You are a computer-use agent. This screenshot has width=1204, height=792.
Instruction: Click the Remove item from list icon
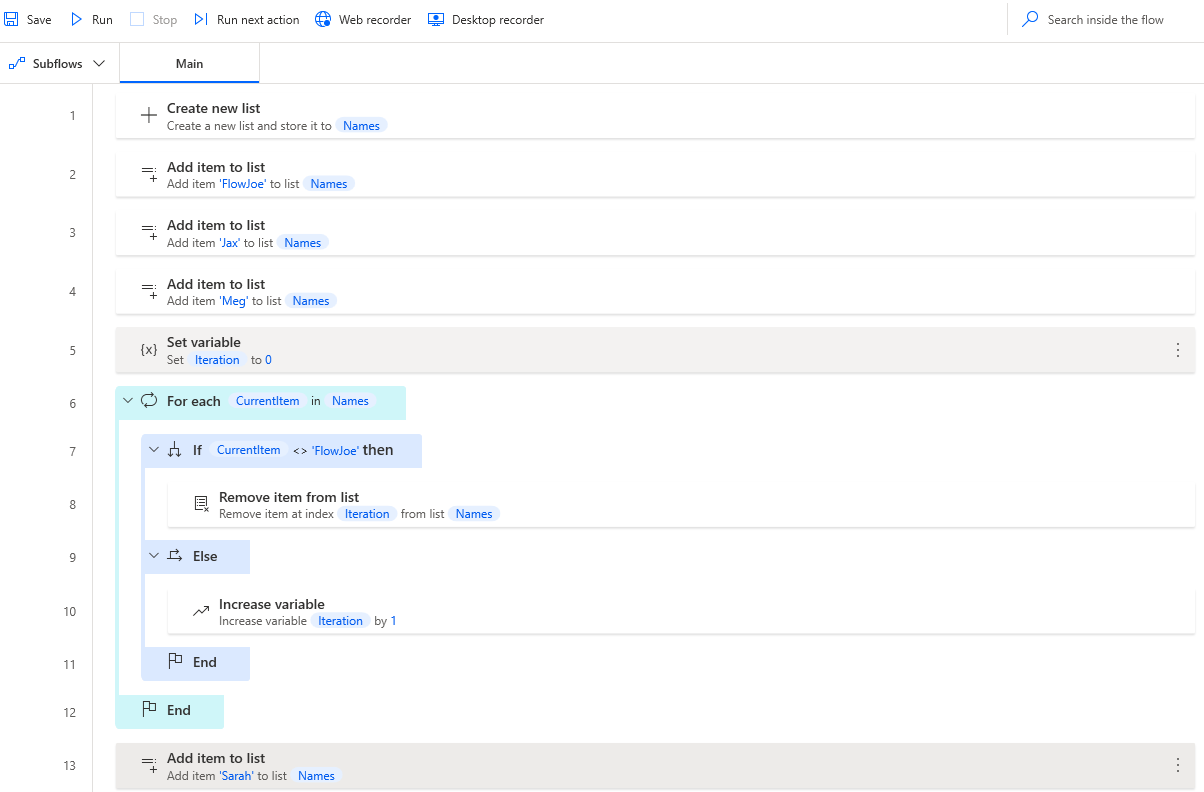tap(201, 505)
